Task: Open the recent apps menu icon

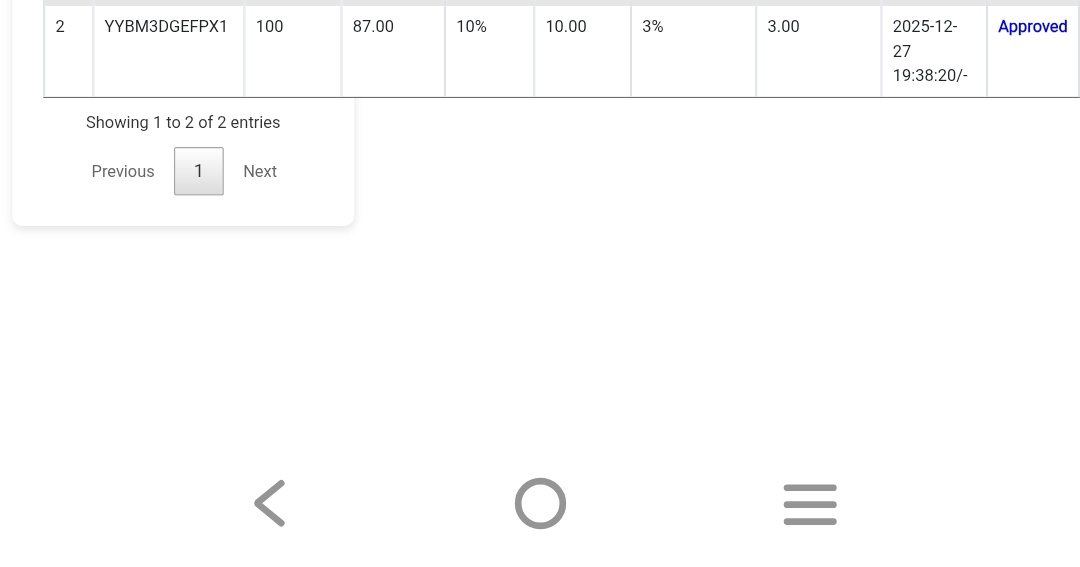Action: coord(810,504)
